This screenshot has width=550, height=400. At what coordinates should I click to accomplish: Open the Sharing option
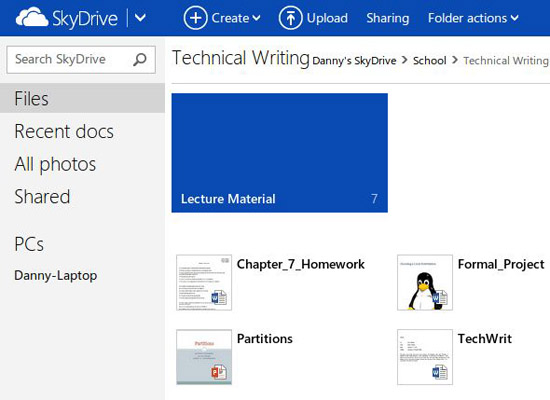click(x=388, y=18)
